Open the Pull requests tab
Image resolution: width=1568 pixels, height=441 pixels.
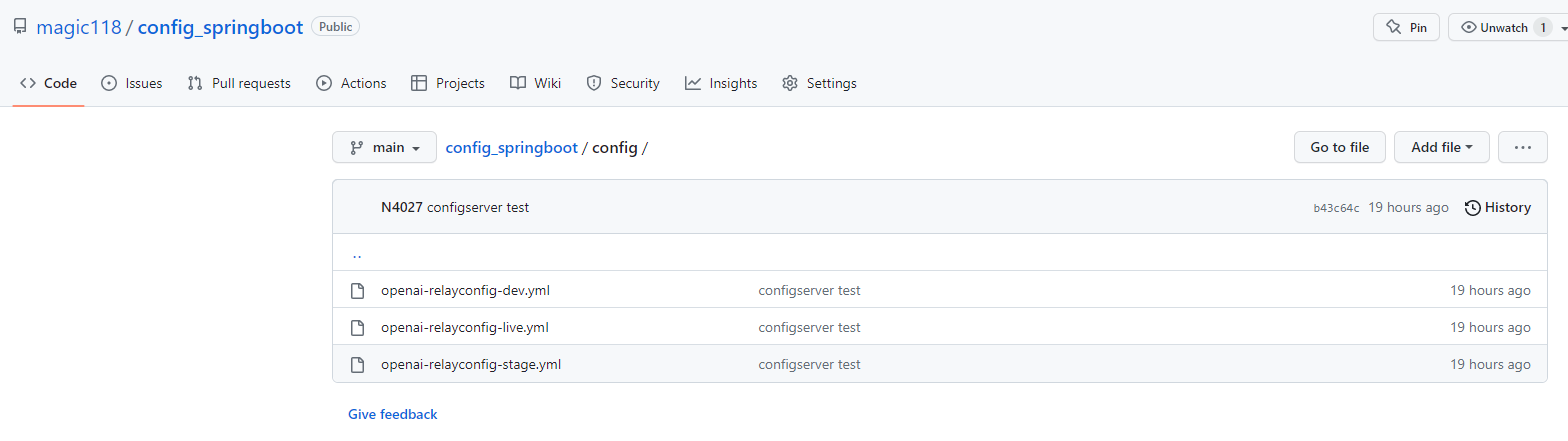(239, 84)
